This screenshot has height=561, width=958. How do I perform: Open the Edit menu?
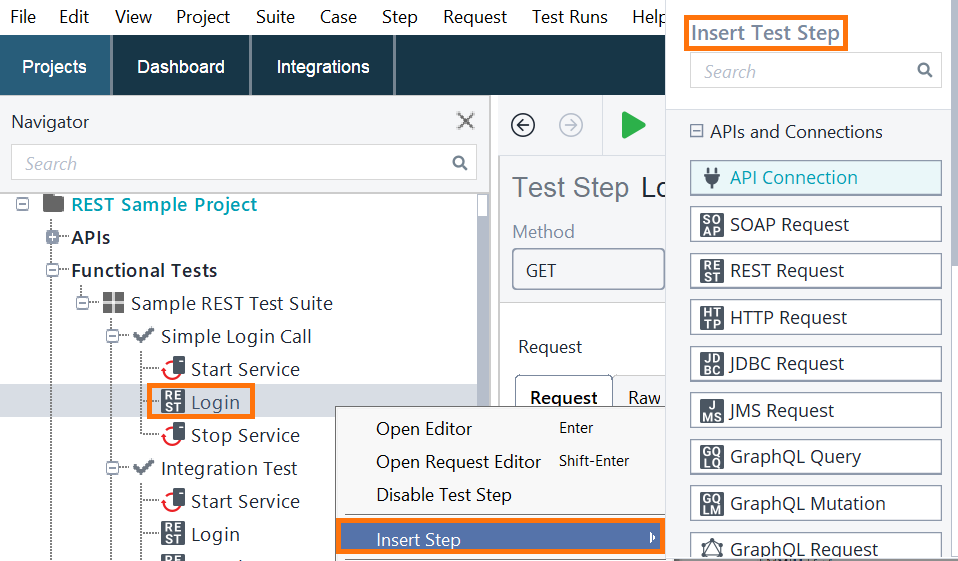pyautogui.click(x=74, y=17)
